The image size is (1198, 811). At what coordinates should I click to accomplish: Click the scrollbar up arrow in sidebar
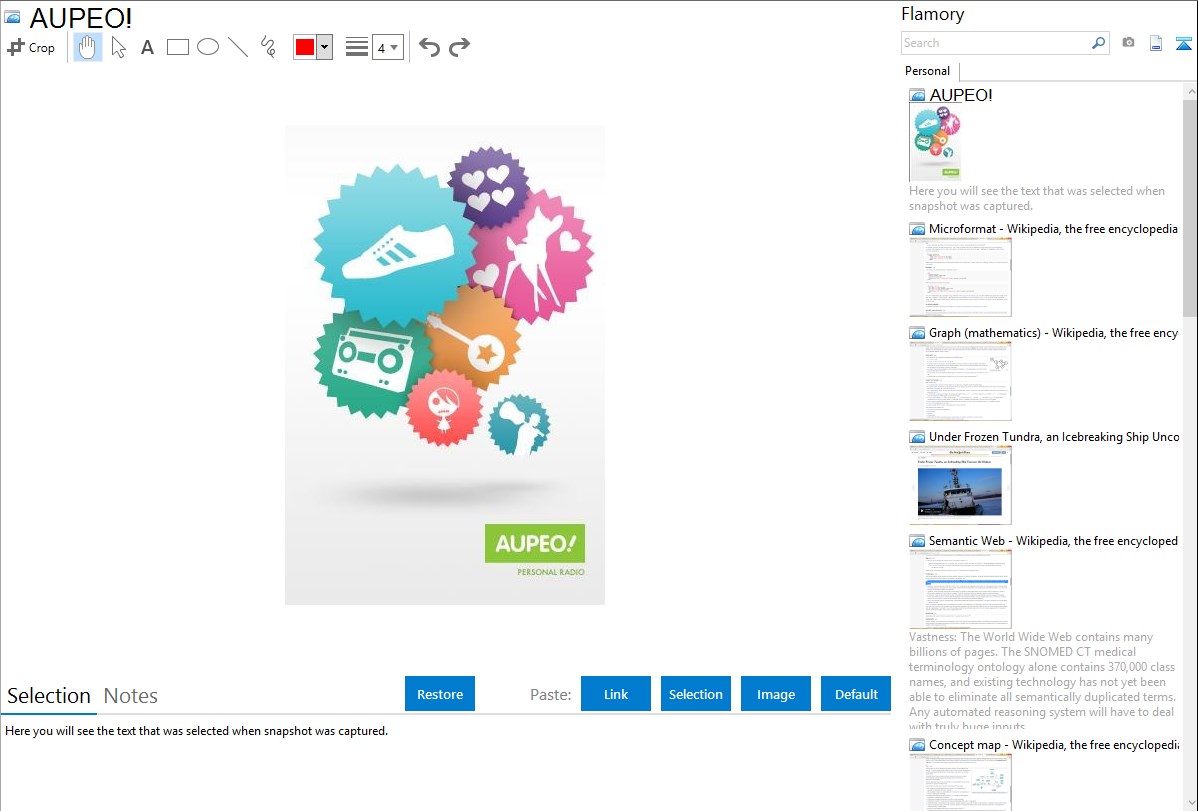pyautogui.click(x=1190, y=91)
